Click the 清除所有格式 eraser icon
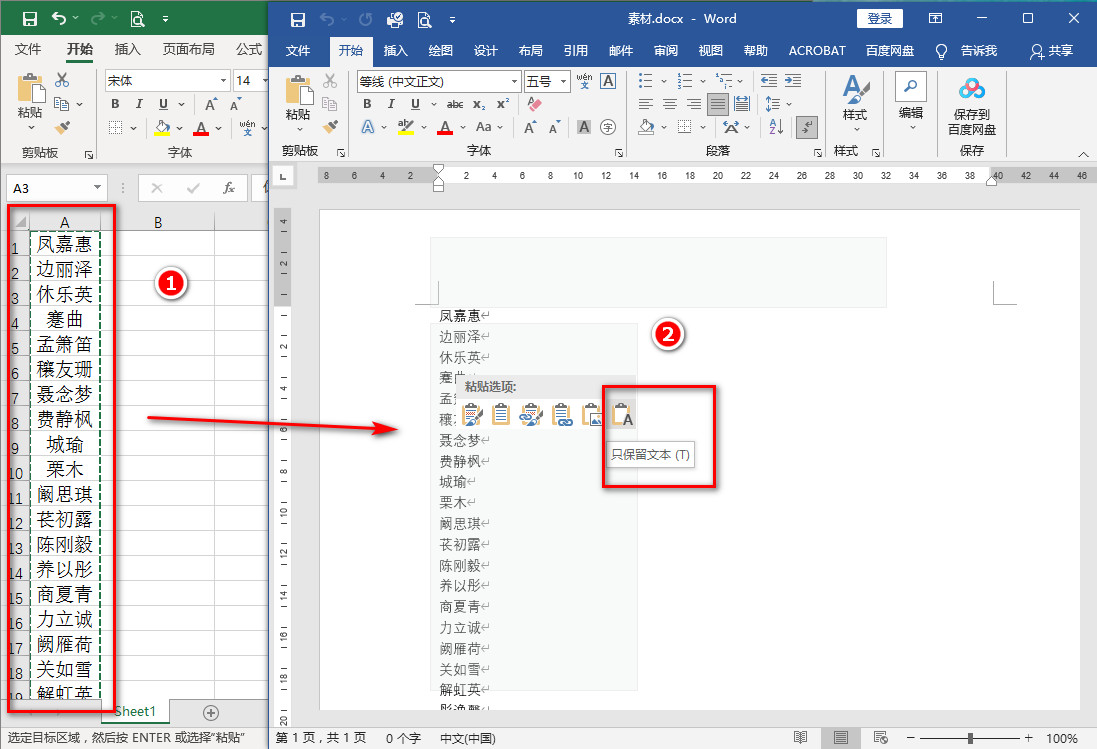The image size is (1097, 749). click(532, 103)
